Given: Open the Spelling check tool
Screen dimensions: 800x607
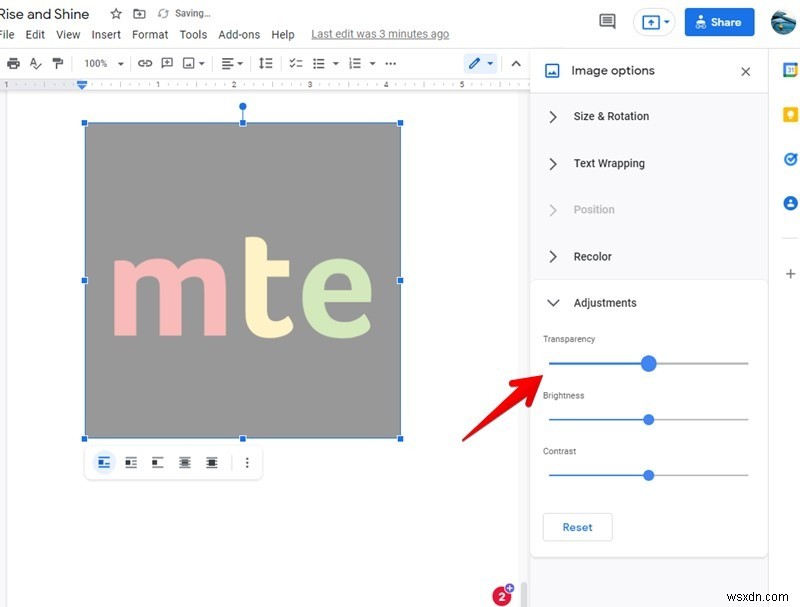Looking at the screenshot, I should click(36, 63).
